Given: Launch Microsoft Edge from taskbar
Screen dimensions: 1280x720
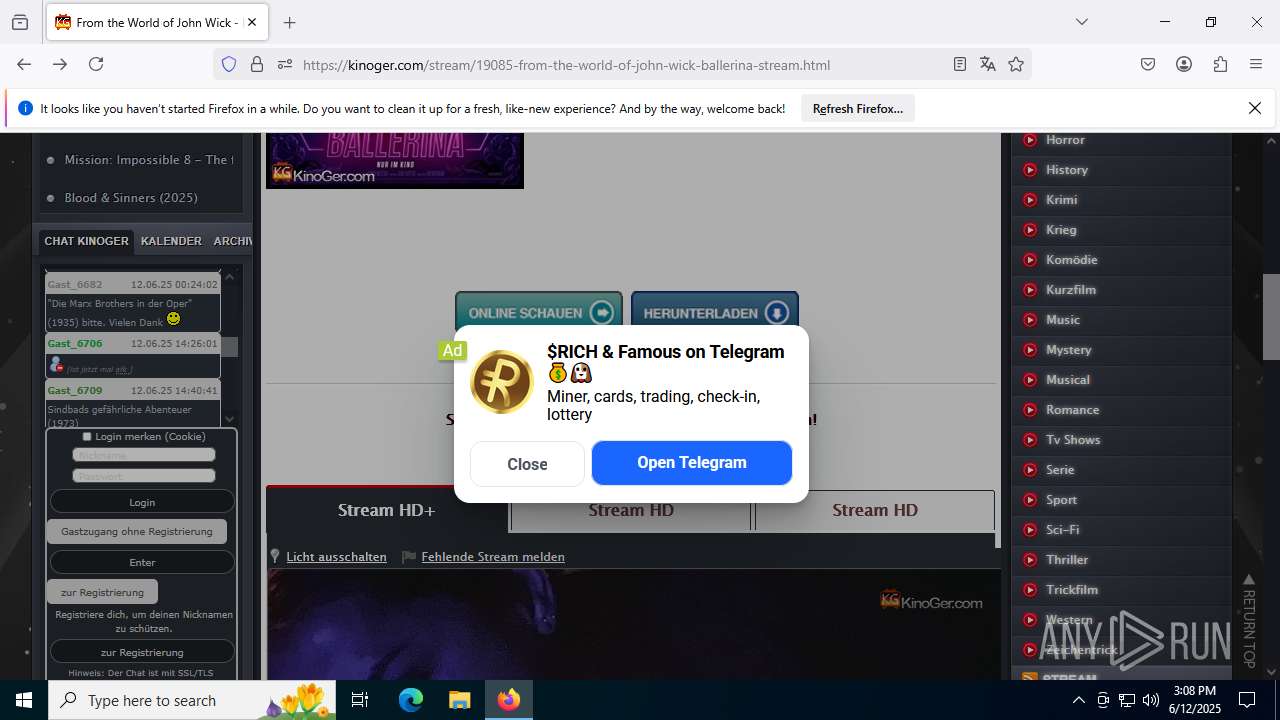Looking at the screenshot, I should 411,700.
